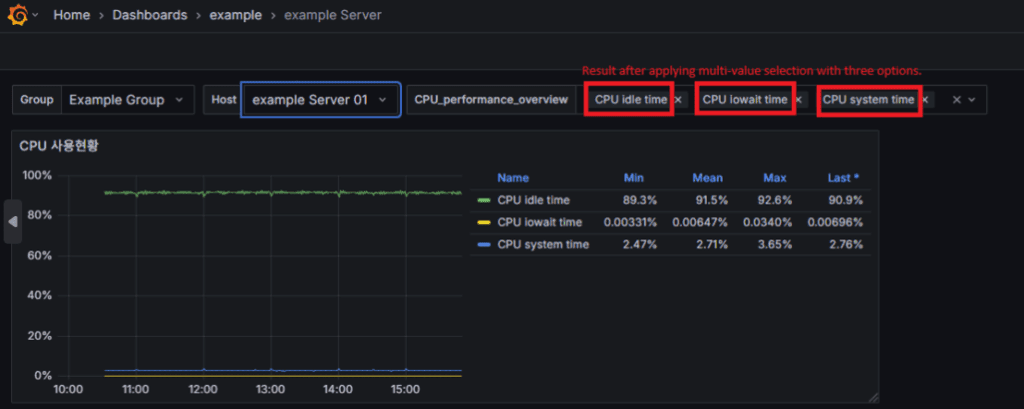1024x409 pixels.
Task: Remove the CPU idle time tag
Action: click(x=678, y=100)
